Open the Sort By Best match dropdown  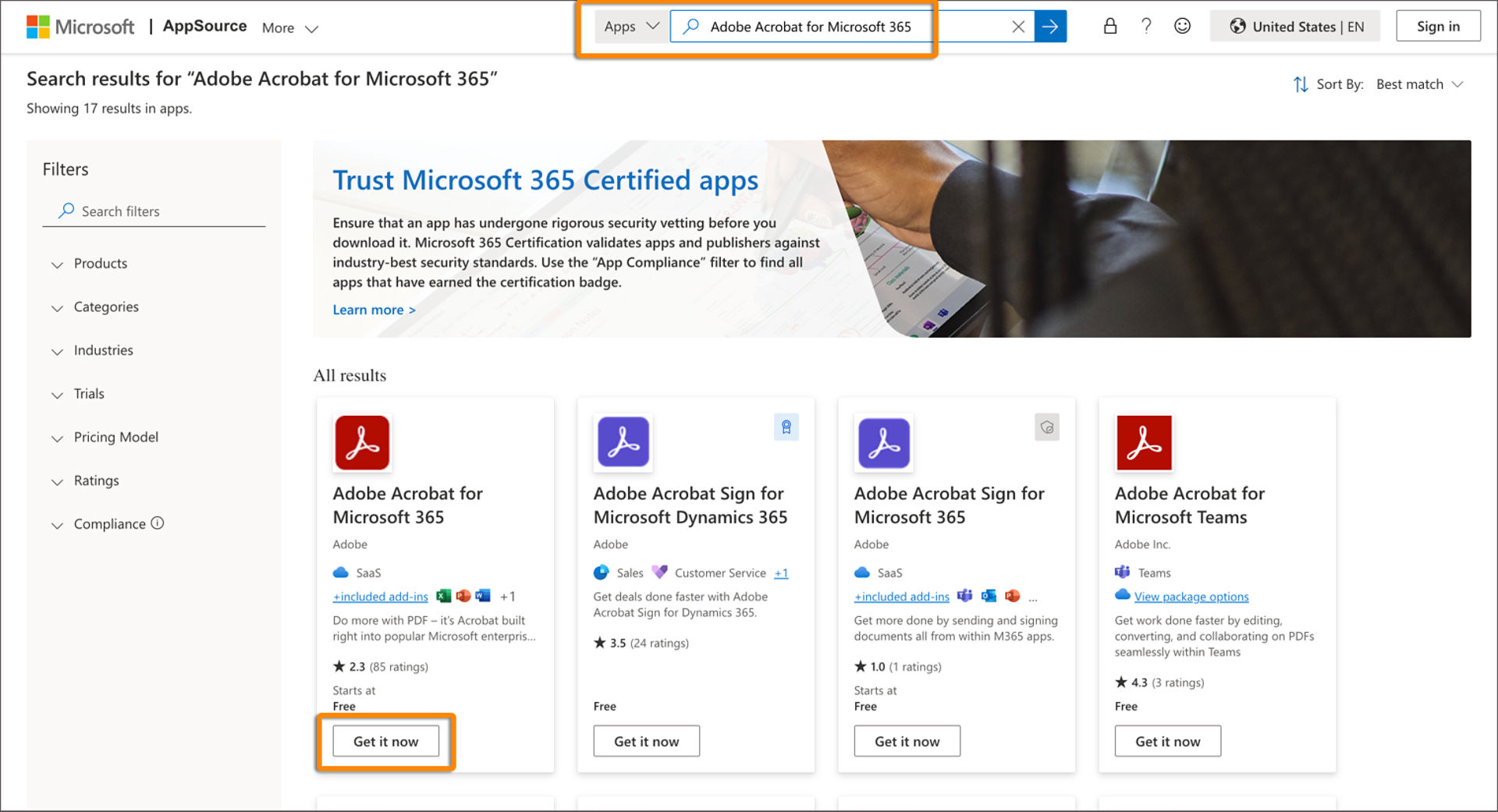click(x=1419, y=84)
